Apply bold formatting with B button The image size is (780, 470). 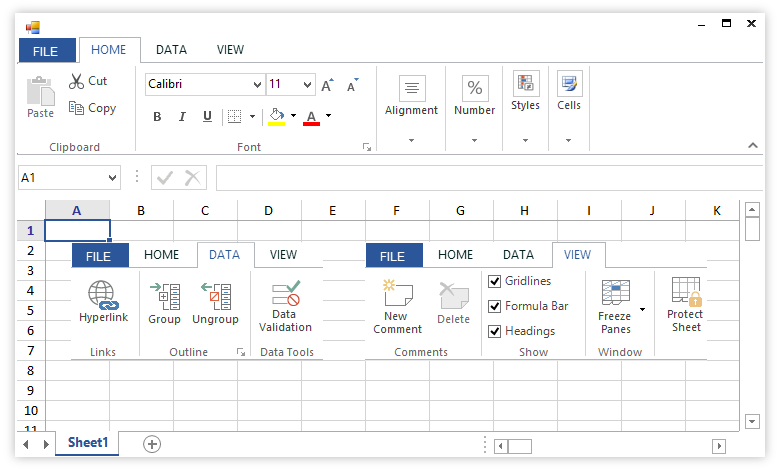pyautogui.click(x=157, y=117)
